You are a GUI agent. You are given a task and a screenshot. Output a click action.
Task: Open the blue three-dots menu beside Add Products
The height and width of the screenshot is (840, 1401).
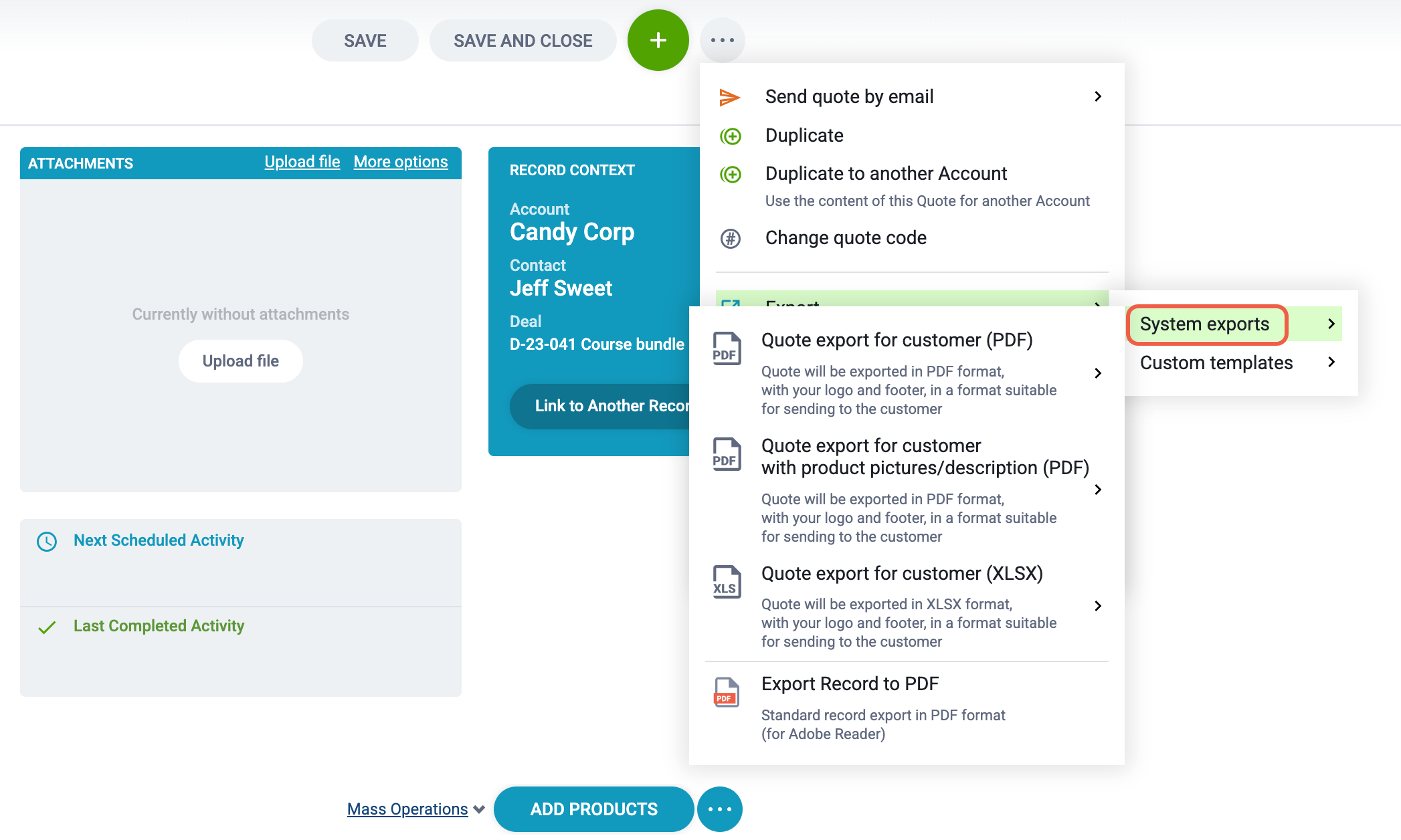[719, 809]
